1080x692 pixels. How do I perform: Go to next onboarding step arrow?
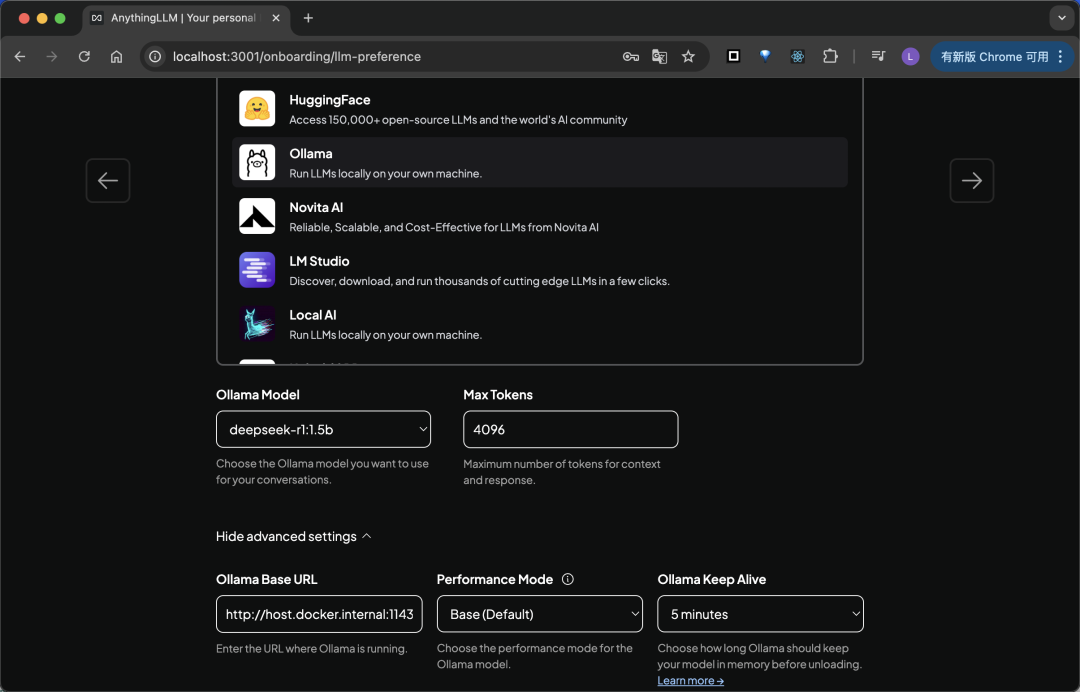(x=972, y=180)
